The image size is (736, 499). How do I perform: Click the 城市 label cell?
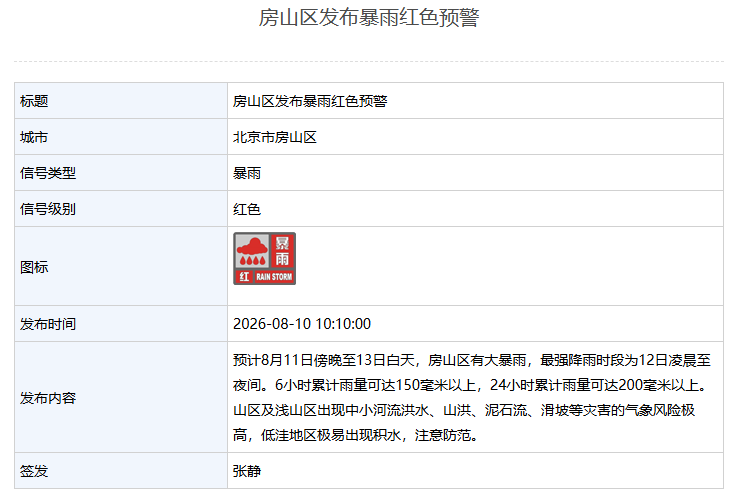point(121,137)
